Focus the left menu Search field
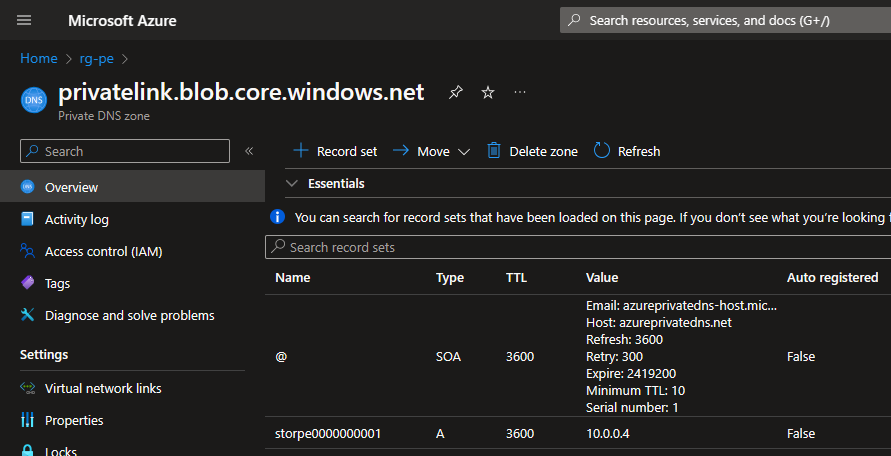 pos(125,151)
